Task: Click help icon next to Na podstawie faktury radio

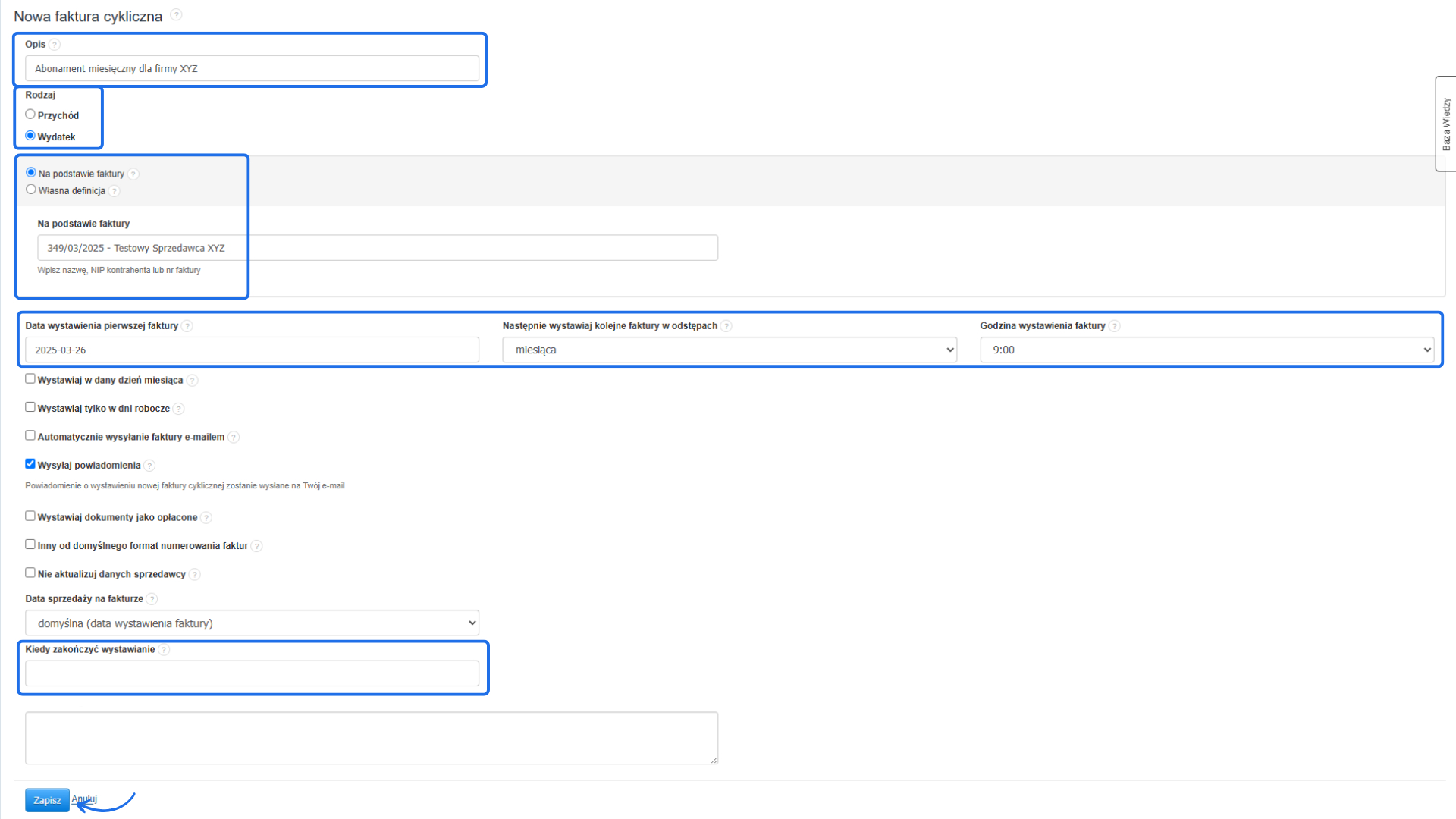Action: [133, 174]
